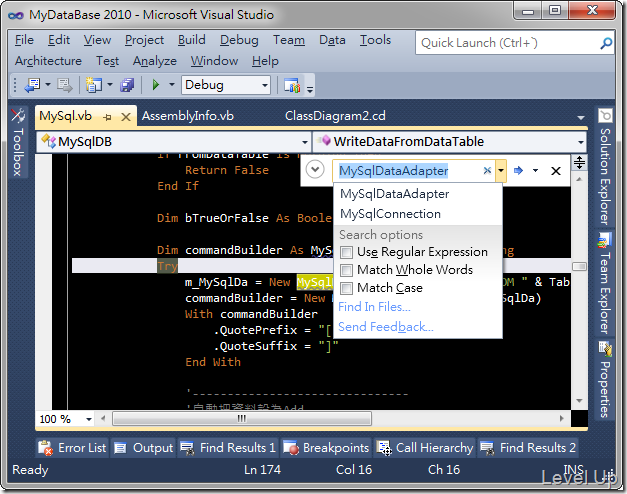
Task: Open the Call Hierarchy panel
Action: point(425,448)
